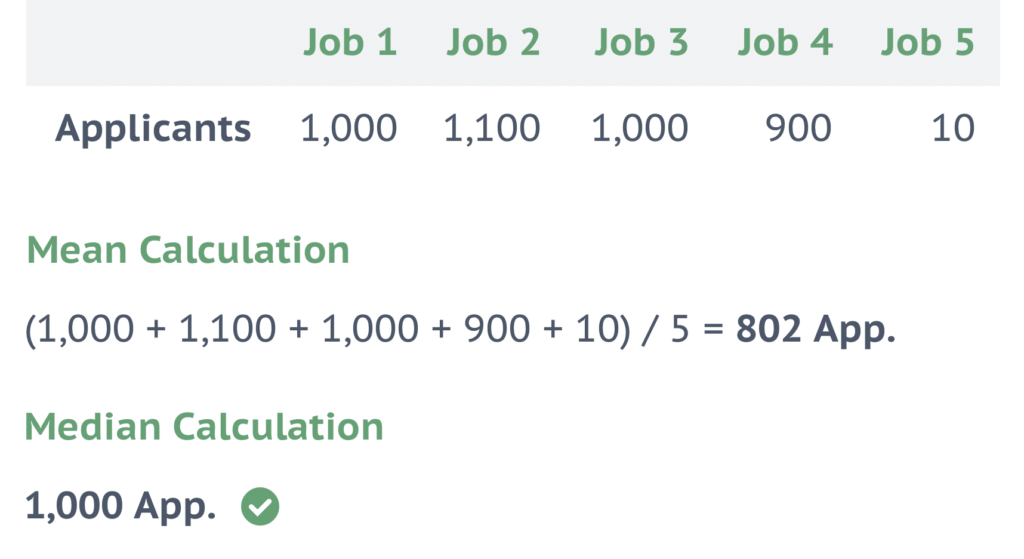Viewport: 1024px width, 559px height.
Task: Click the divisor 5 in the formula
Action: (680, 329)
